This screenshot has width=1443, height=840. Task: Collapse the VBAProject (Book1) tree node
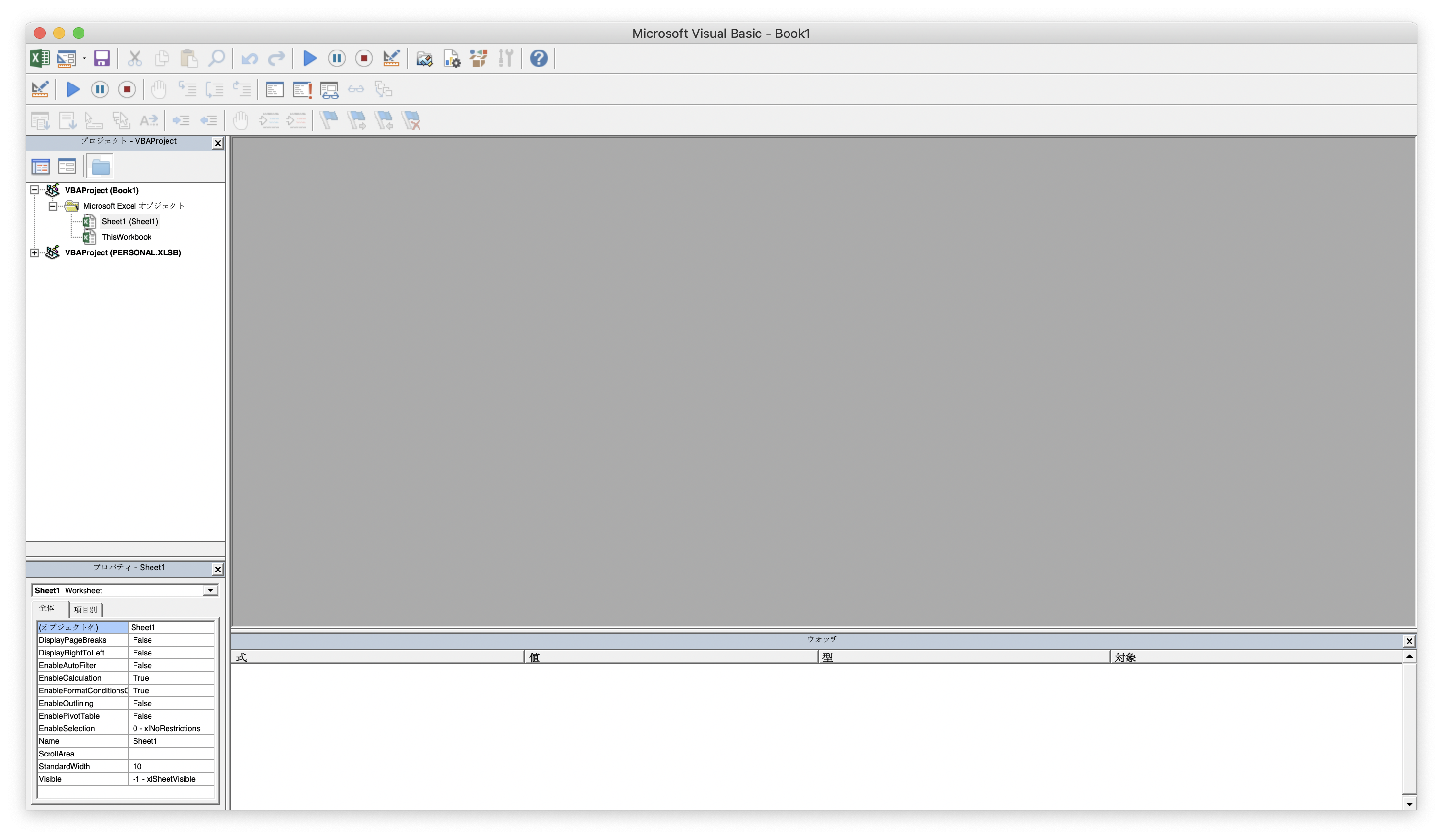34,190
